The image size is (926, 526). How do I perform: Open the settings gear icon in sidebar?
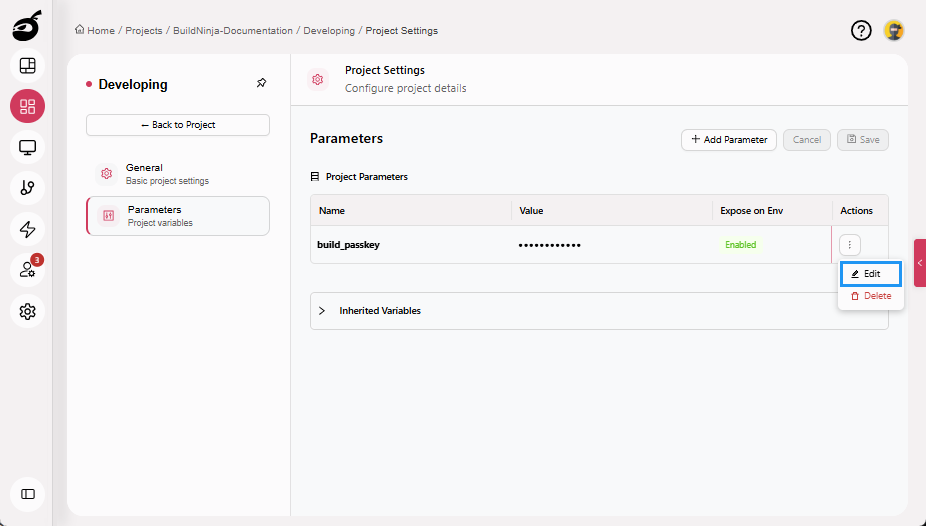coord(27,311)
